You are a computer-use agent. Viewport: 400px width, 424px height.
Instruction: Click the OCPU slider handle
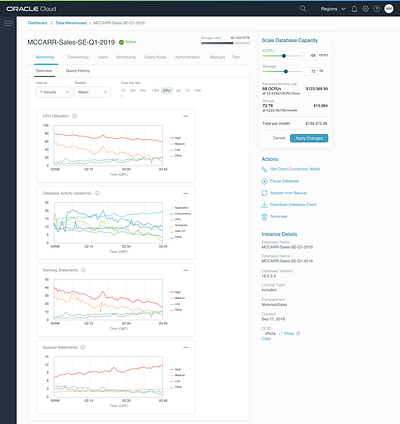pyautogui.click(x=284, y=56)
